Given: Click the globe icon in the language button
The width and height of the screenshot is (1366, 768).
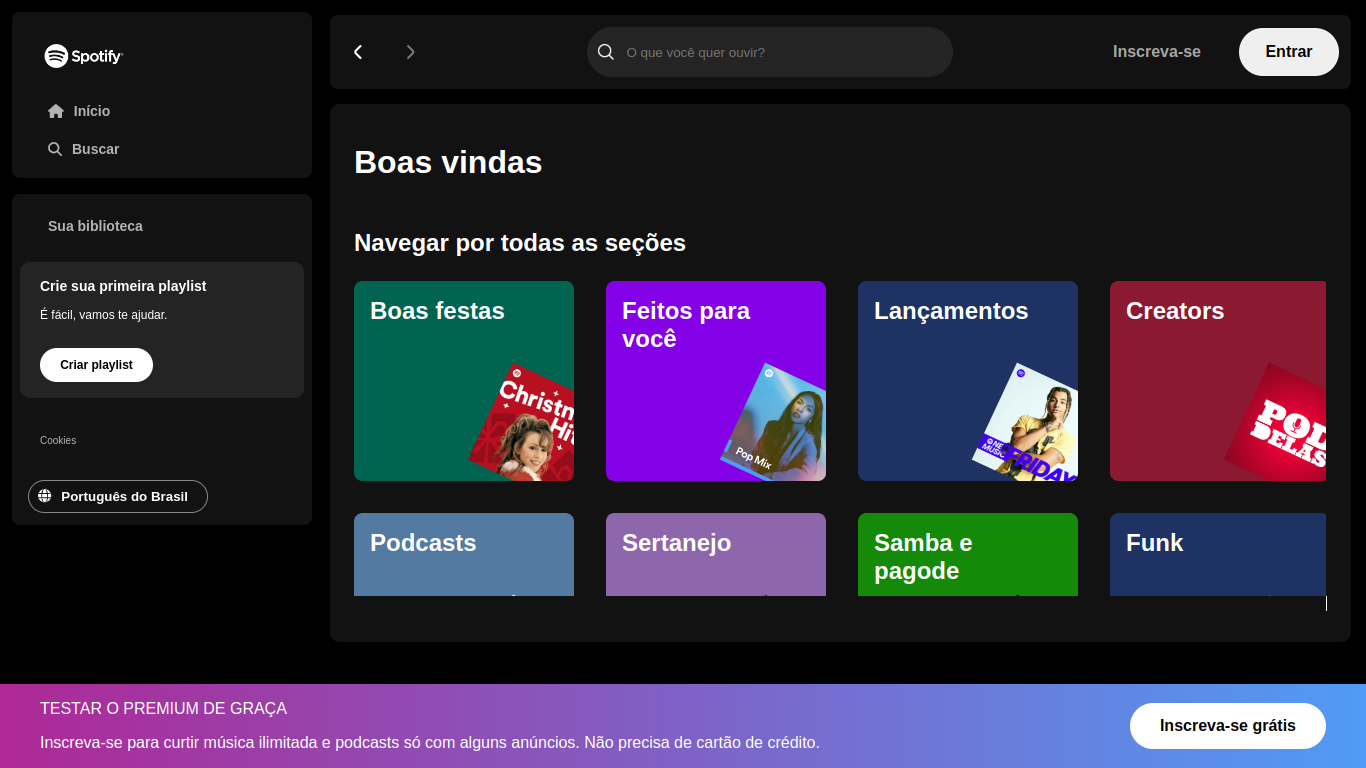Looking at the screenshot, I should click(44, 496).
